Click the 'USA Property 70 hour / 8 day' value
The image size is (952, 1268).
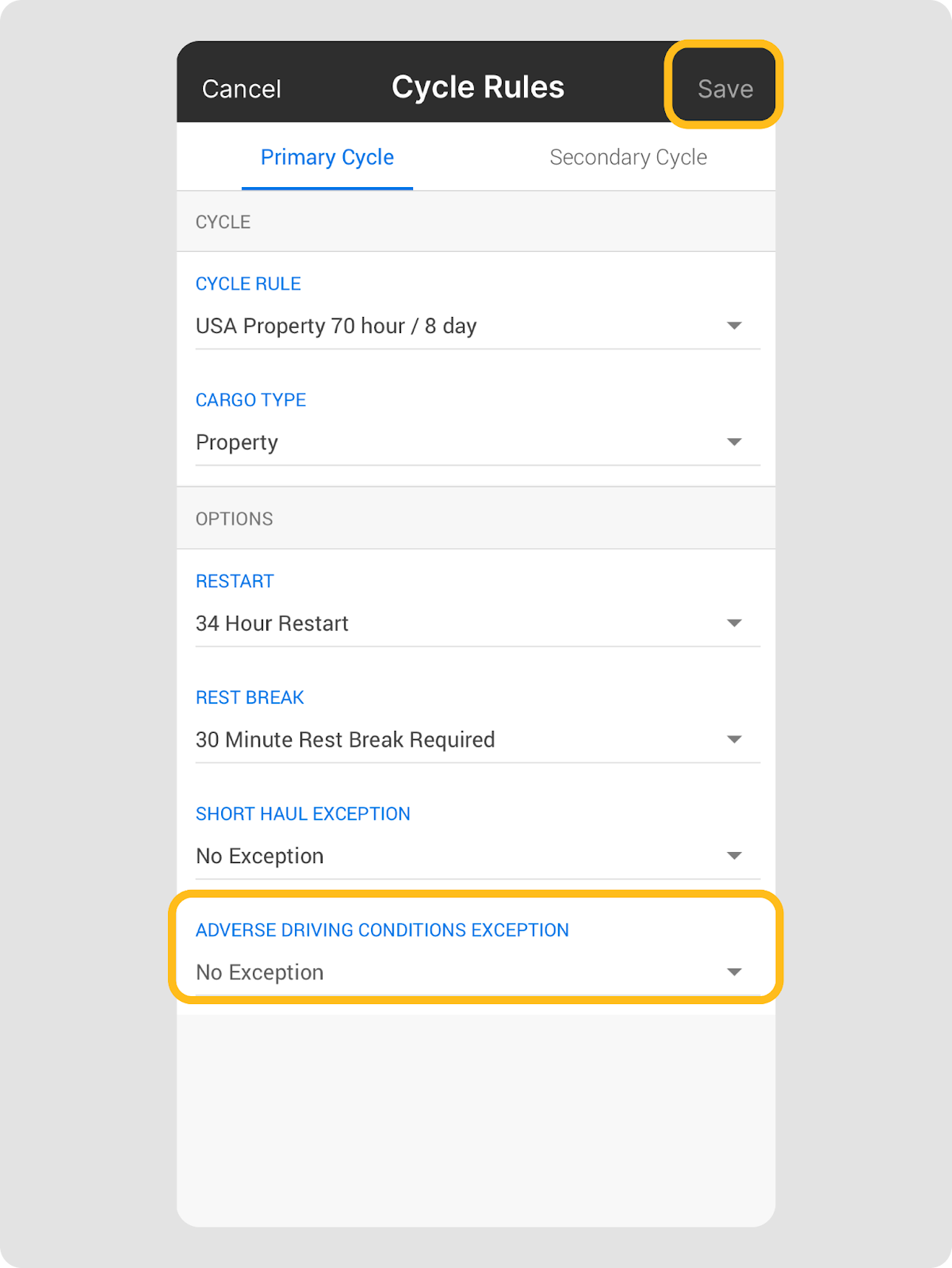click(336, 327)
